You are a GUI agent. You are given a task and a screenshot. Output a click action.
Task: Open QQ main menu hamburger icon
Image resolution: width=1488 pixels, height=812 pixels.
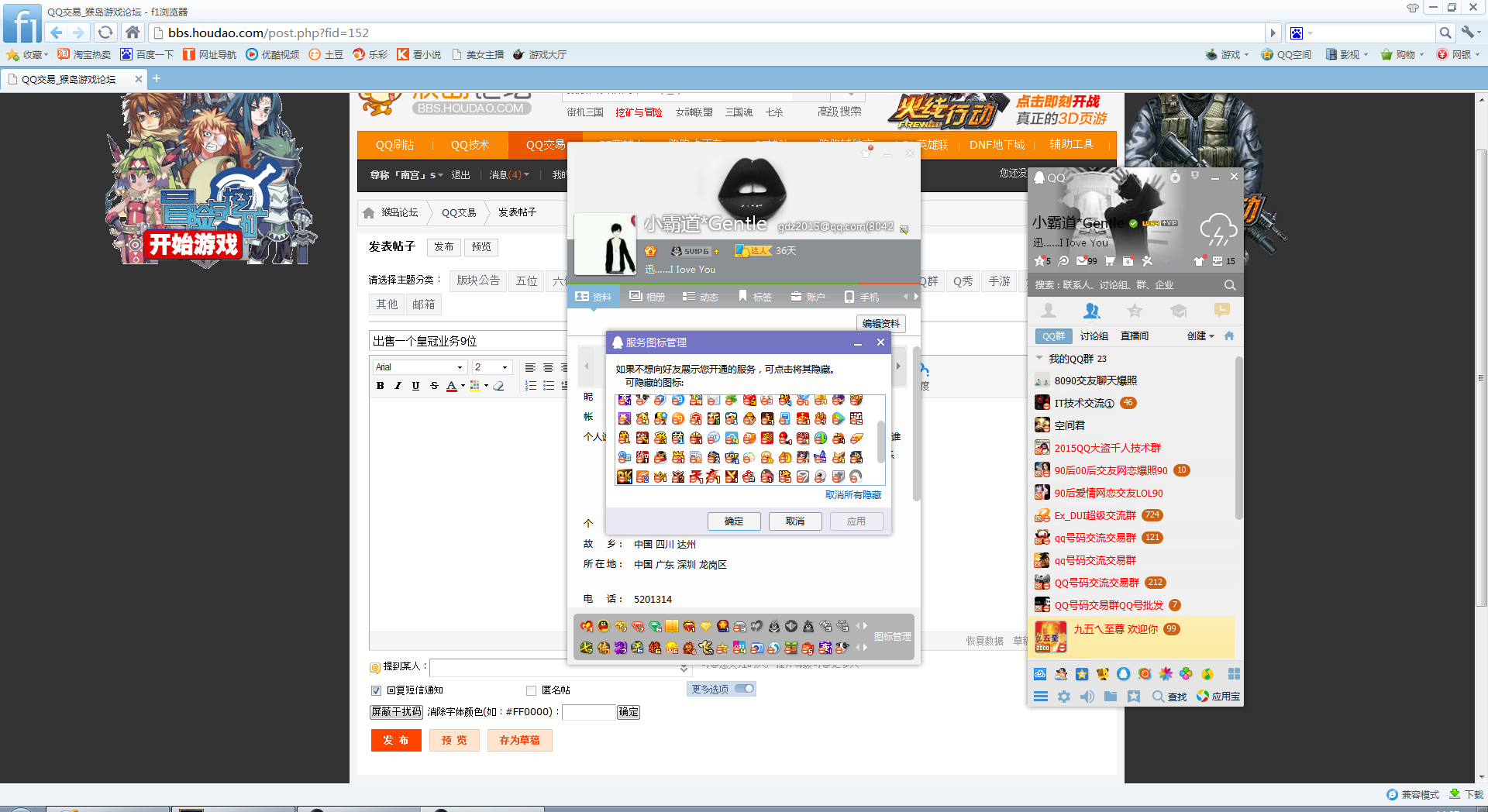coord(1041,697)
